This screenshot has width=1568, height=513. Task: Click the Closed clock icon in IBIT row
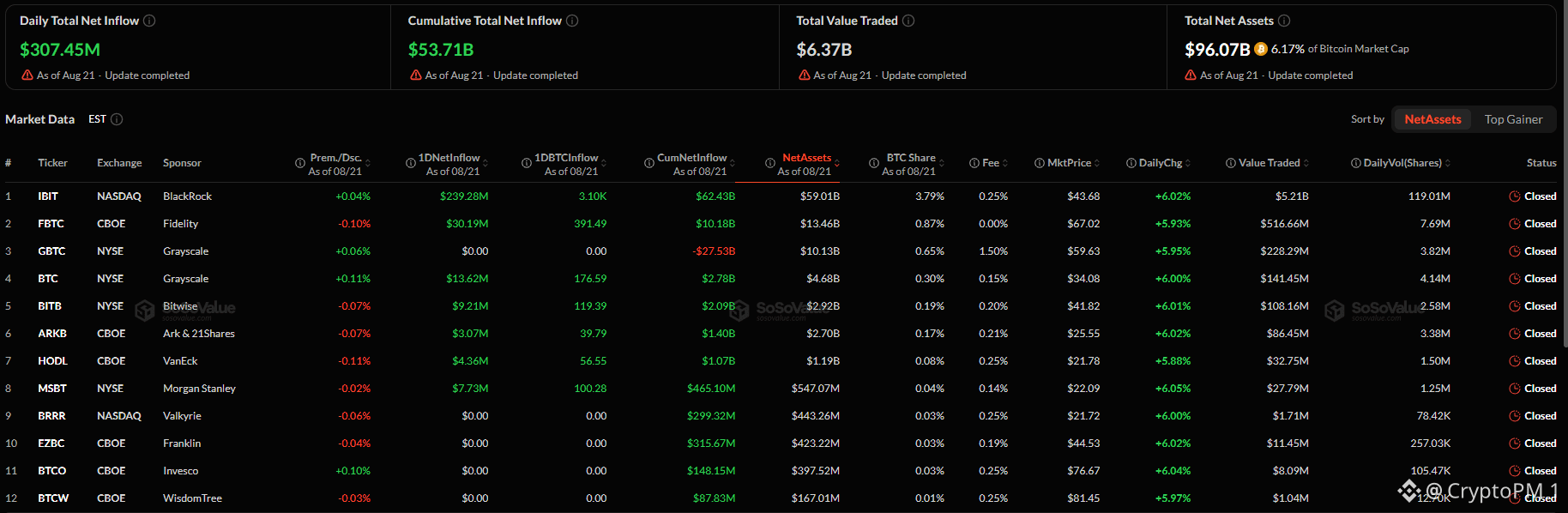pyautogui.click(x=1515, y=196)
